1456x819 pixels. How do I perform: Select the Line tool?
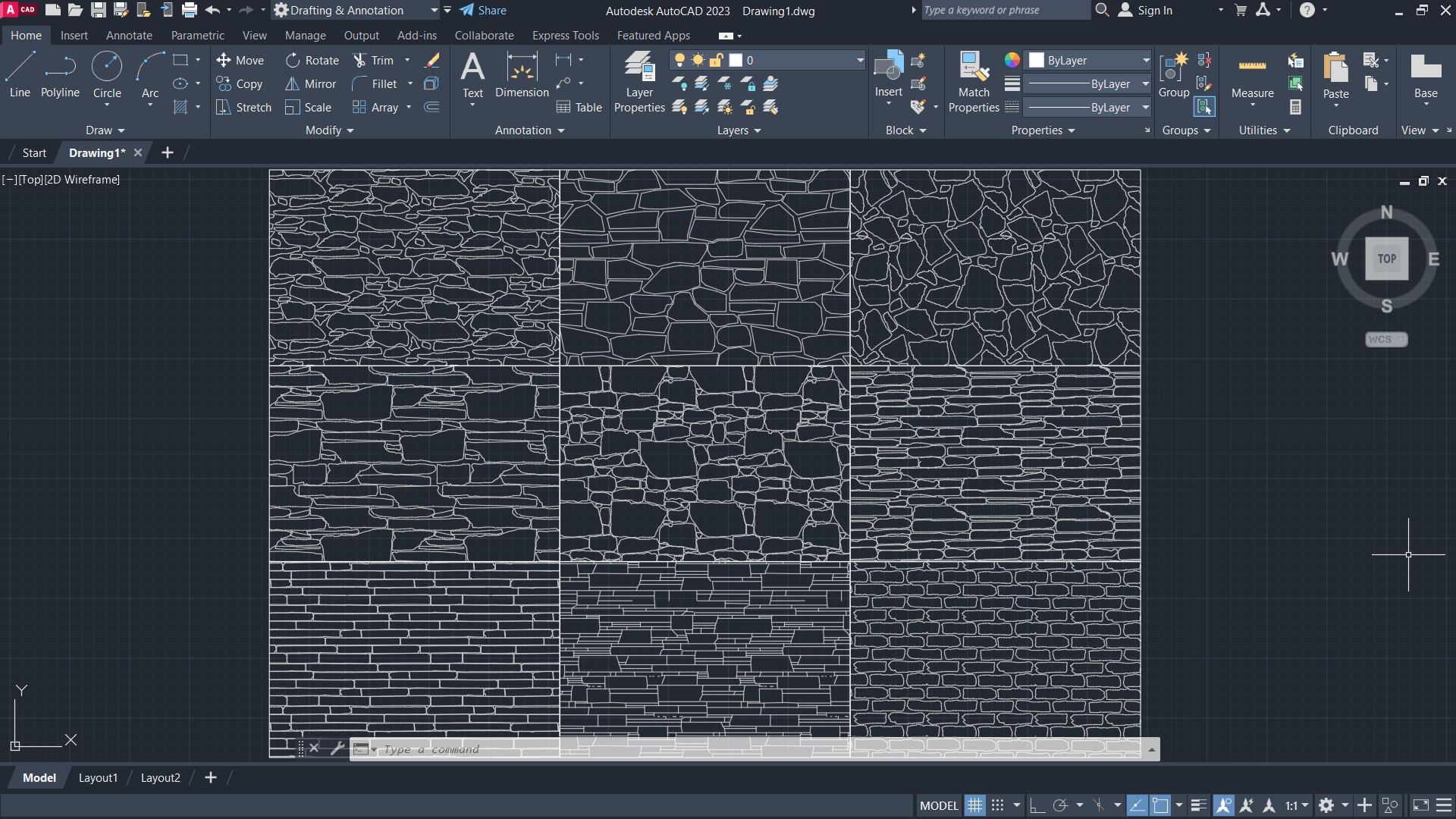[19, 75]
